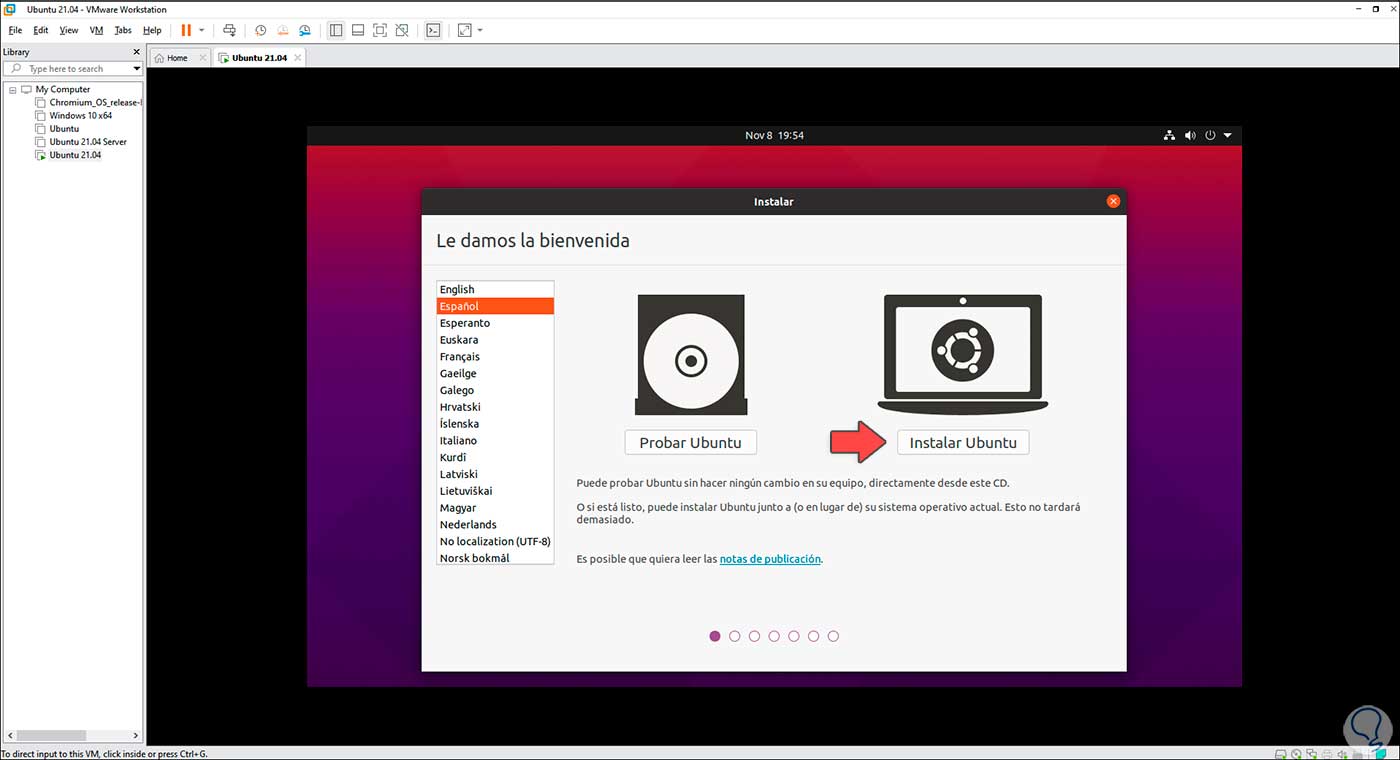Select Nederlands in the language list
This screenshot has height=760, width=1400.
[x=495, y=524]
